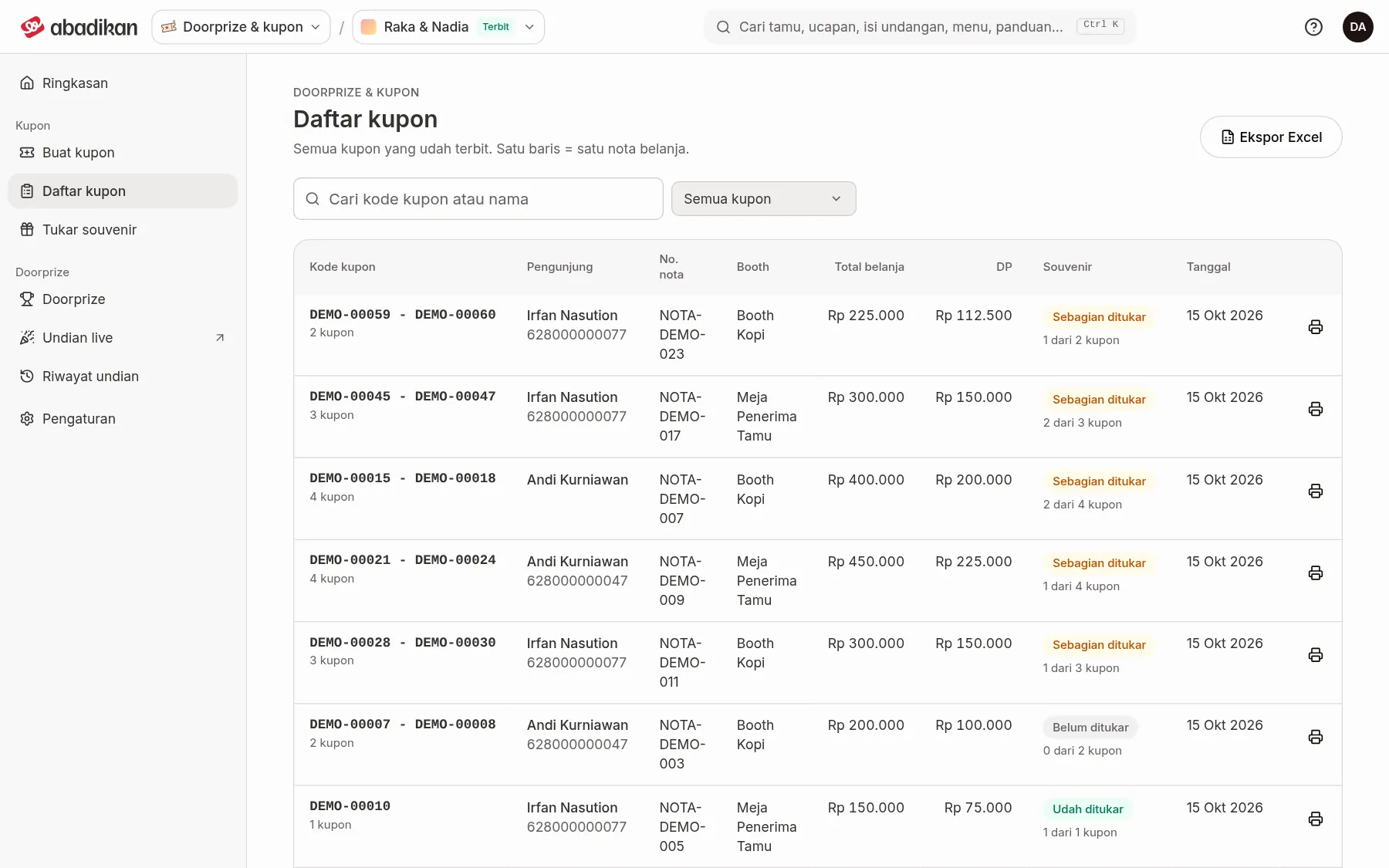Print coupon row NOTA-DEMO-009
Image resolution: width=1389 pixels, height=868 pixels.
point(1316,572)
